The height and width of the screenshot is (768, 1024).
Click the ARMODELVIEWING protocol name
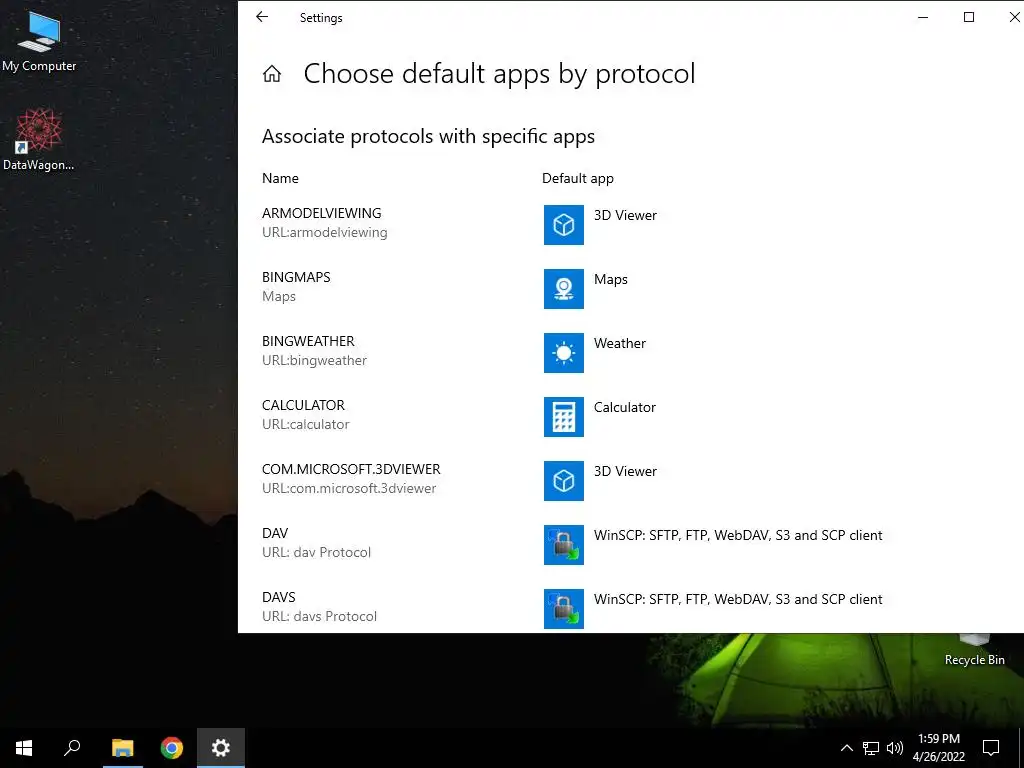tap(322, 214)
